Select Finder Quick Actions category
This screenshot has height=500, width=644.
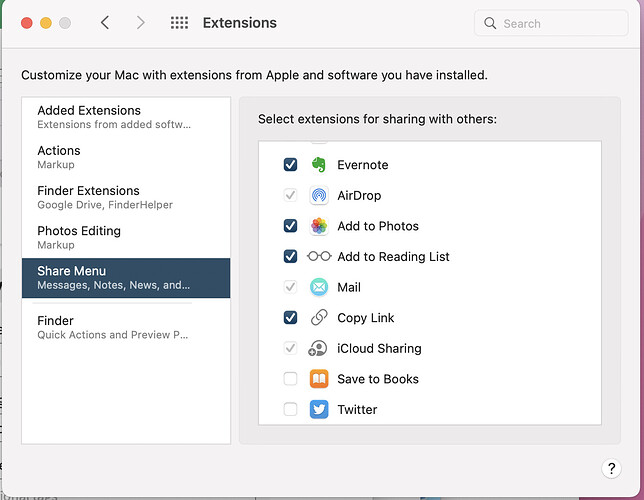[126, 327]
